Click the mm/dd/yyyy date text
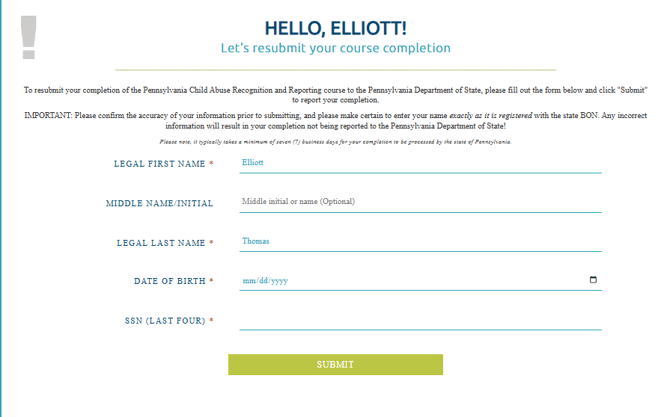The width and height of the screenshot is (670, 417). point(265,281)
